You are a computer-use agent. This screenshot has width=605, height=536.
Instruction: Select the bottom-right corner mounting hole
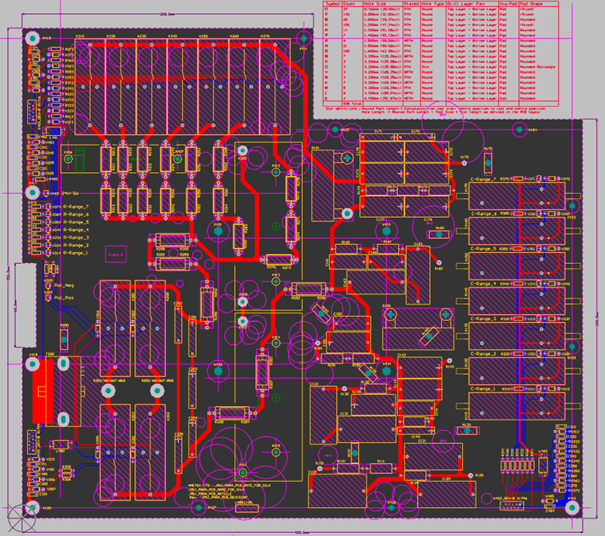point(571,507)
